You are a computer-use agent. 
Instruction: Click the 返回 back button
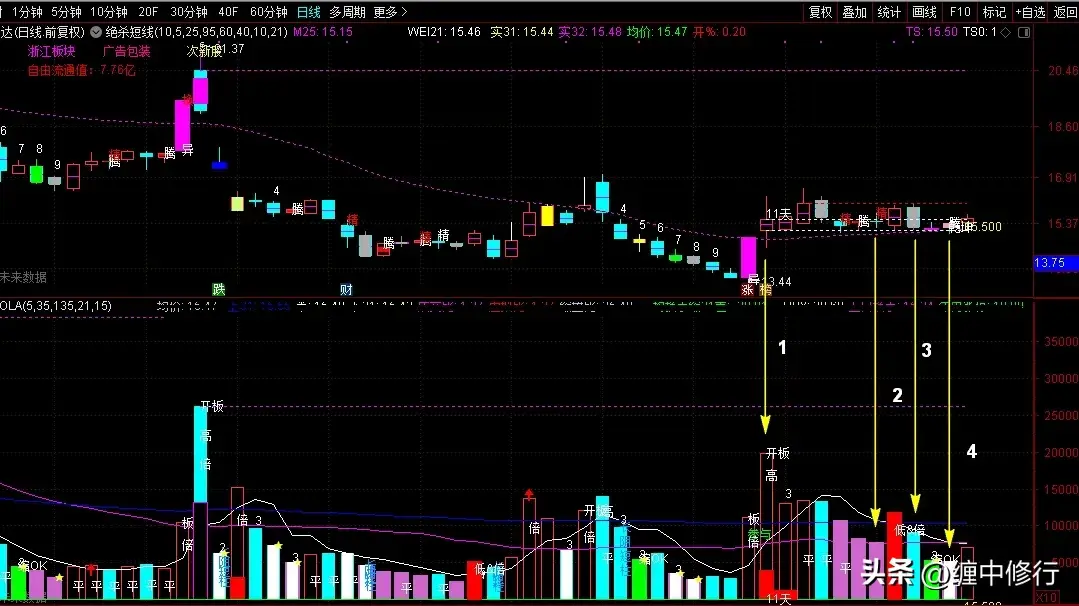click(1066, 12)
